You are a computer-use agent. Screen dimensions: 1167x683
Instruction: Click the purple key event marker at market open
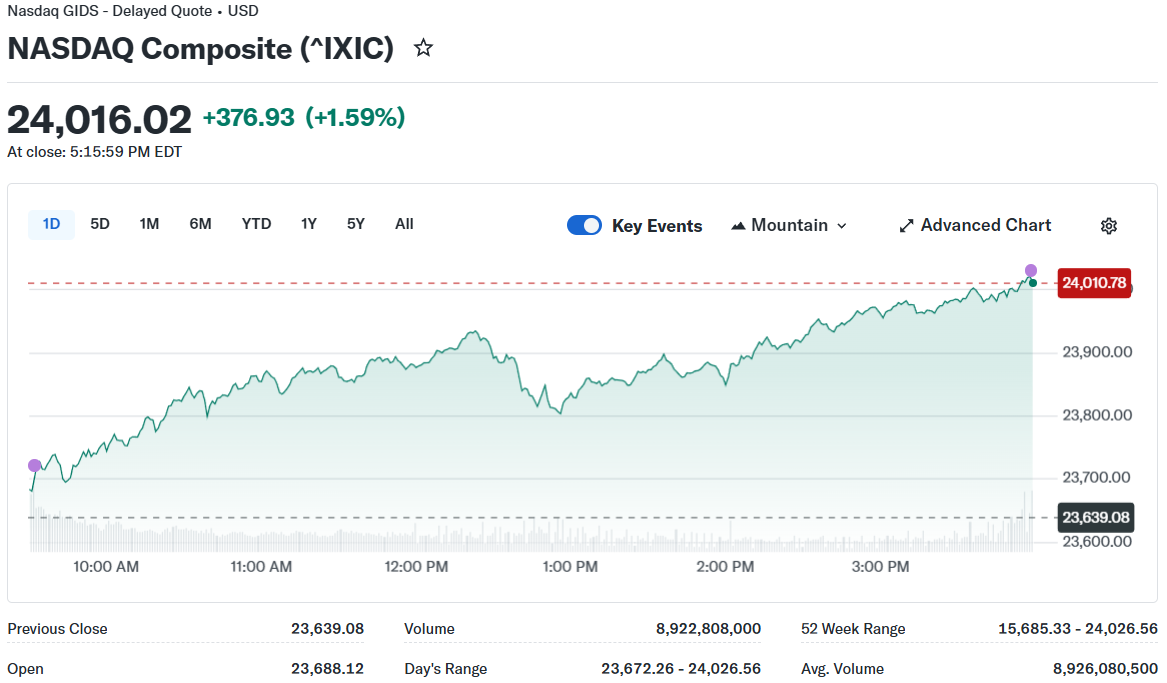(35, 465)
